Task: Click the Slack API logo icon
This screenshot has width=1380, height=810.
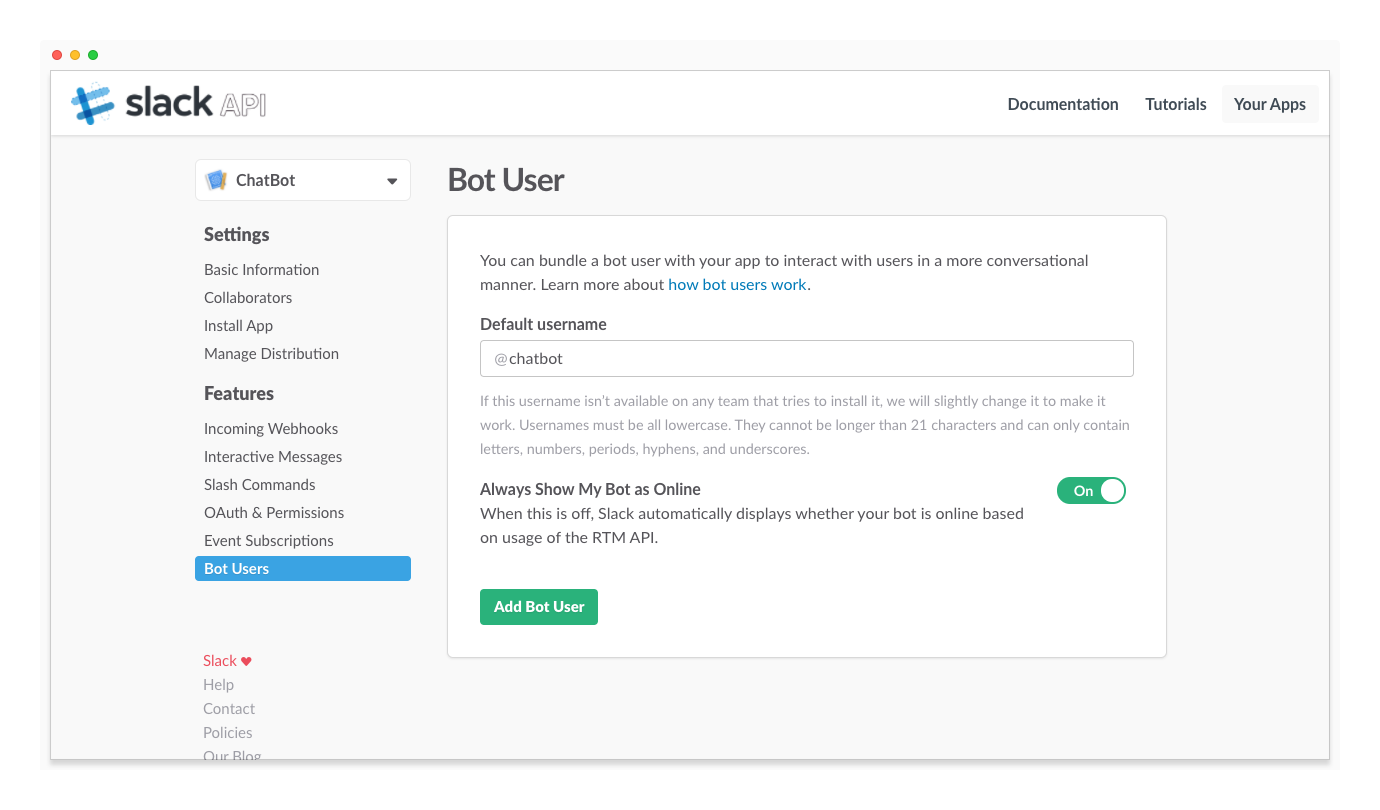Action: click(93, 104)
